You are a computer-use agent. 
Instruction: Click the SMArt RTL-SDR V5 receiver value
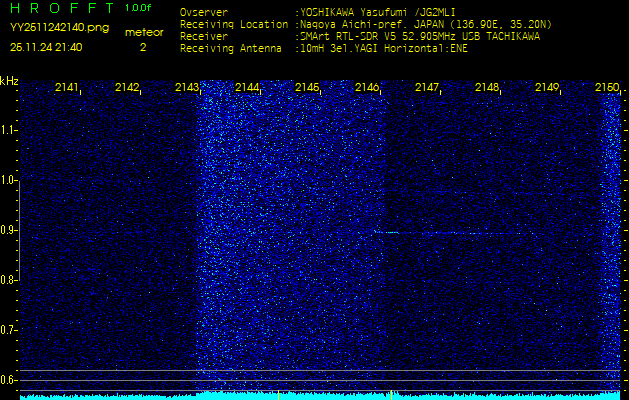pyautogui.click(x=420, y=37)
